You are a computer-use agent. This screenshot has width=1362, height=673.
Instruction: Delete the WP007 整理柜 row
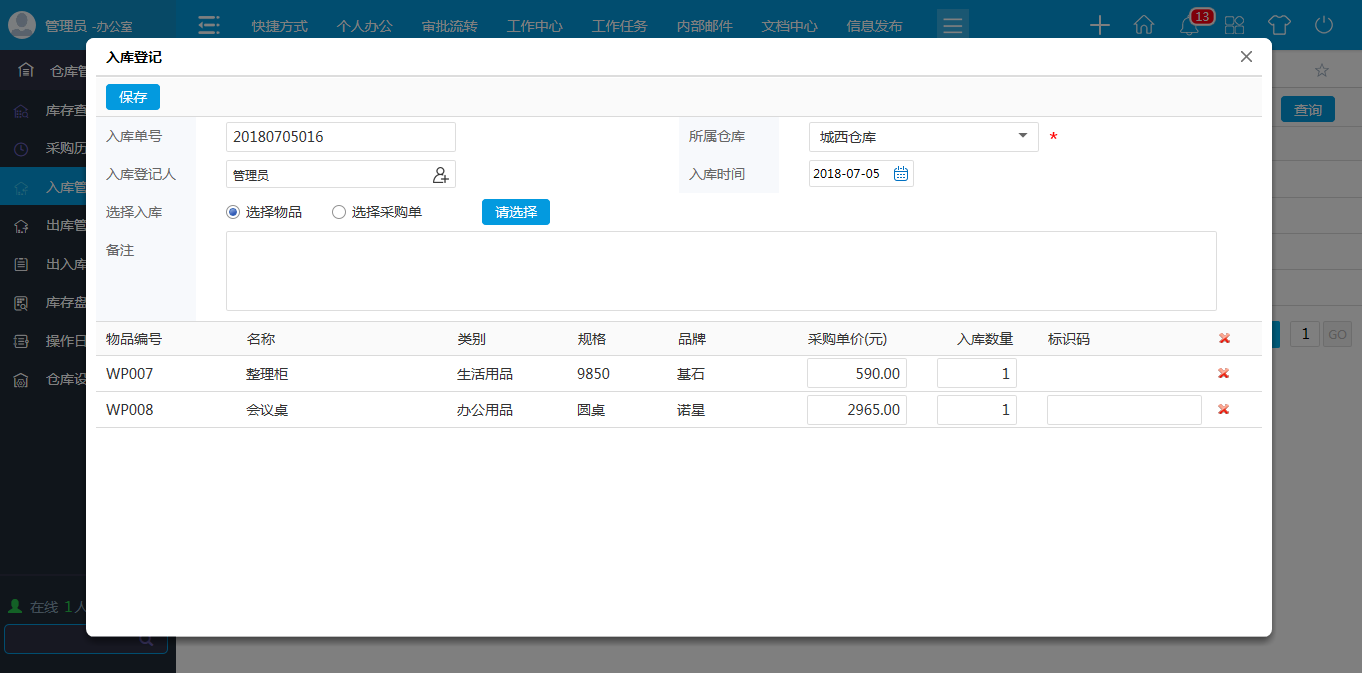[1223, 374]
